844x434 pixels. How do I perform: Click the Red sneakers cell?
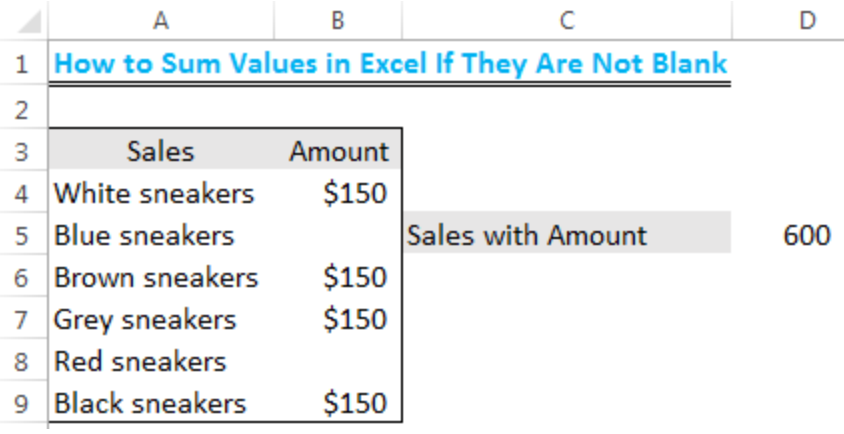tap(141, 362)
